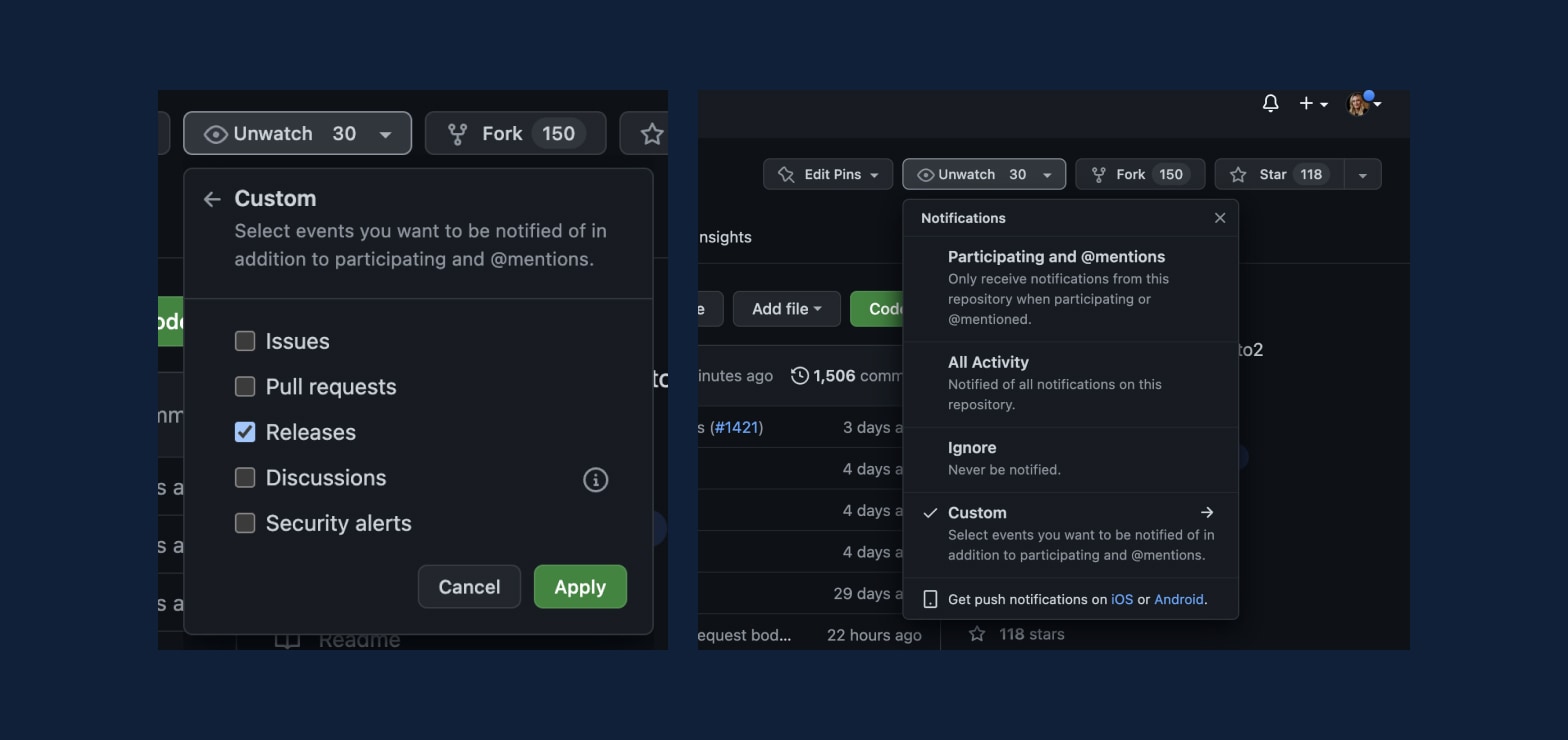Tick the Security alerts checkbox

point(245,523)
